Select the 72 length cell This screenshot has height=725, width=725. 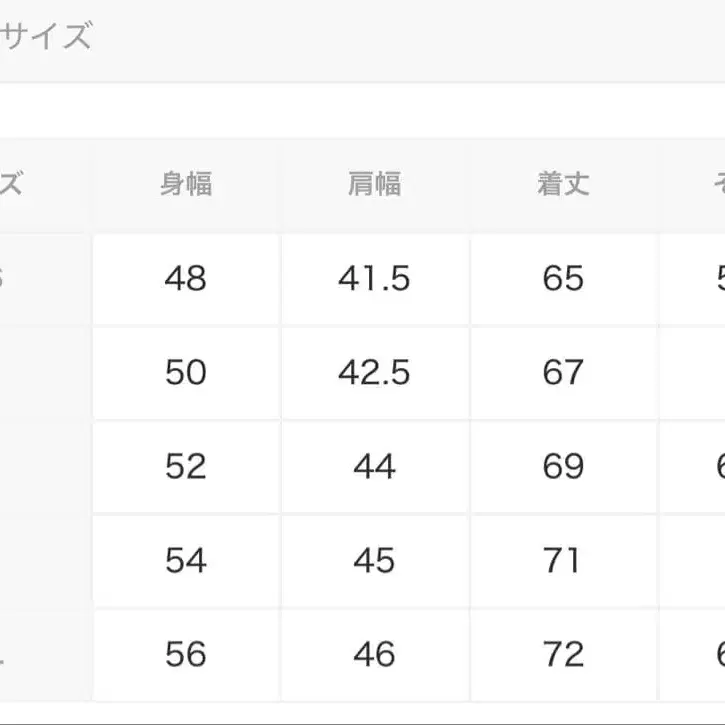[x=563, y=655]
